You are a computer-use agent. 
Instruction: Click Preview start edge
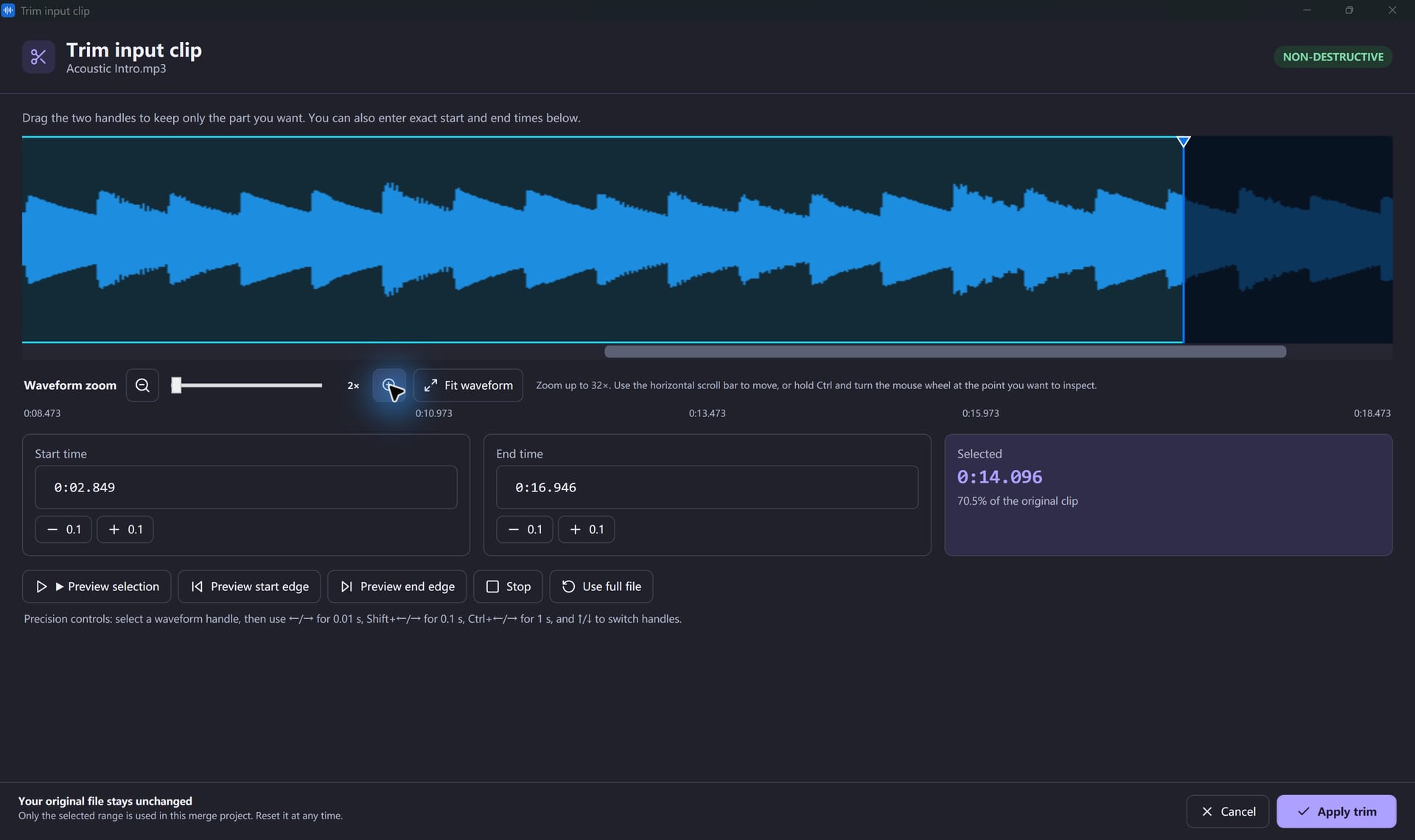tap(249, 587)
